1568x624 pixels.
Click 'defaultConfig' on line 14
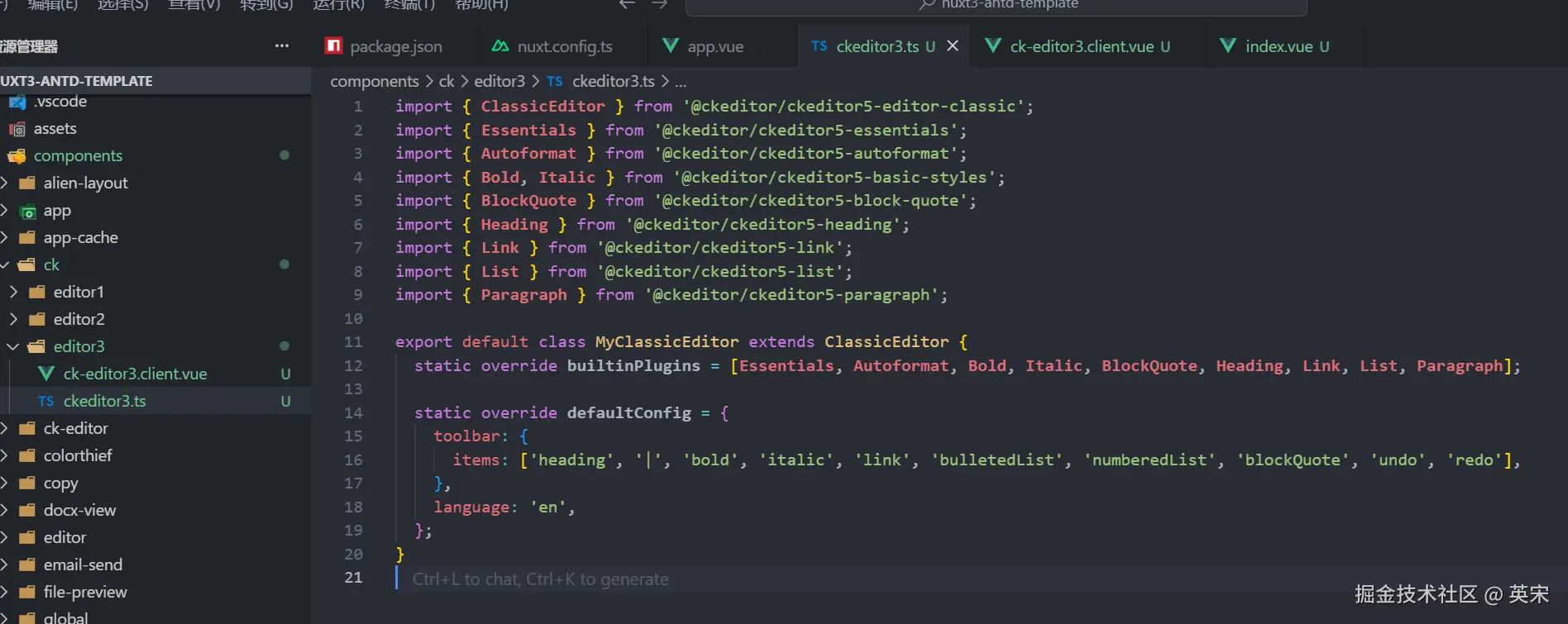click(x=629, y=412)
